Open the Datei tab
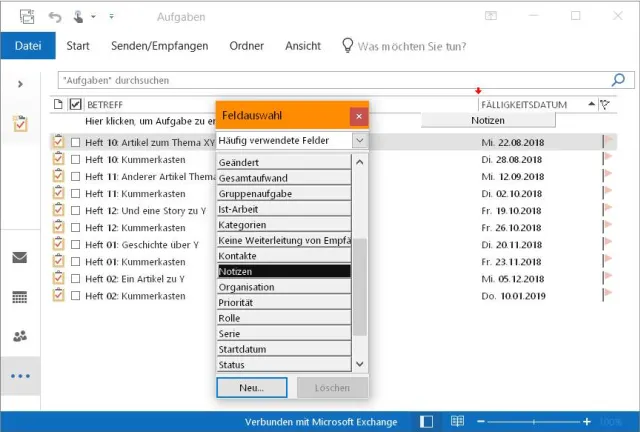The image size is (640, 432). tap(28, 46)
